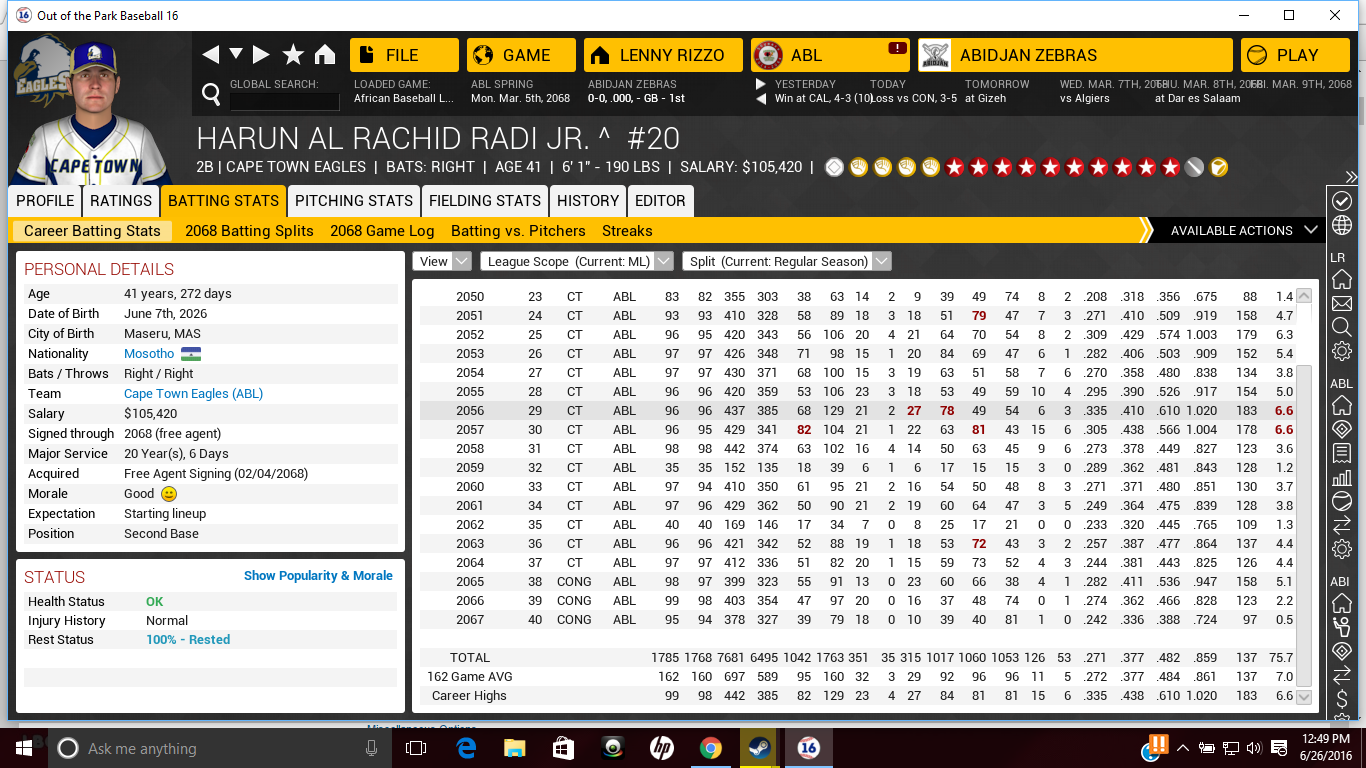Viewport: 1366px width, 768px height.
Task: Click the Global Search input field
Action: 284,101
